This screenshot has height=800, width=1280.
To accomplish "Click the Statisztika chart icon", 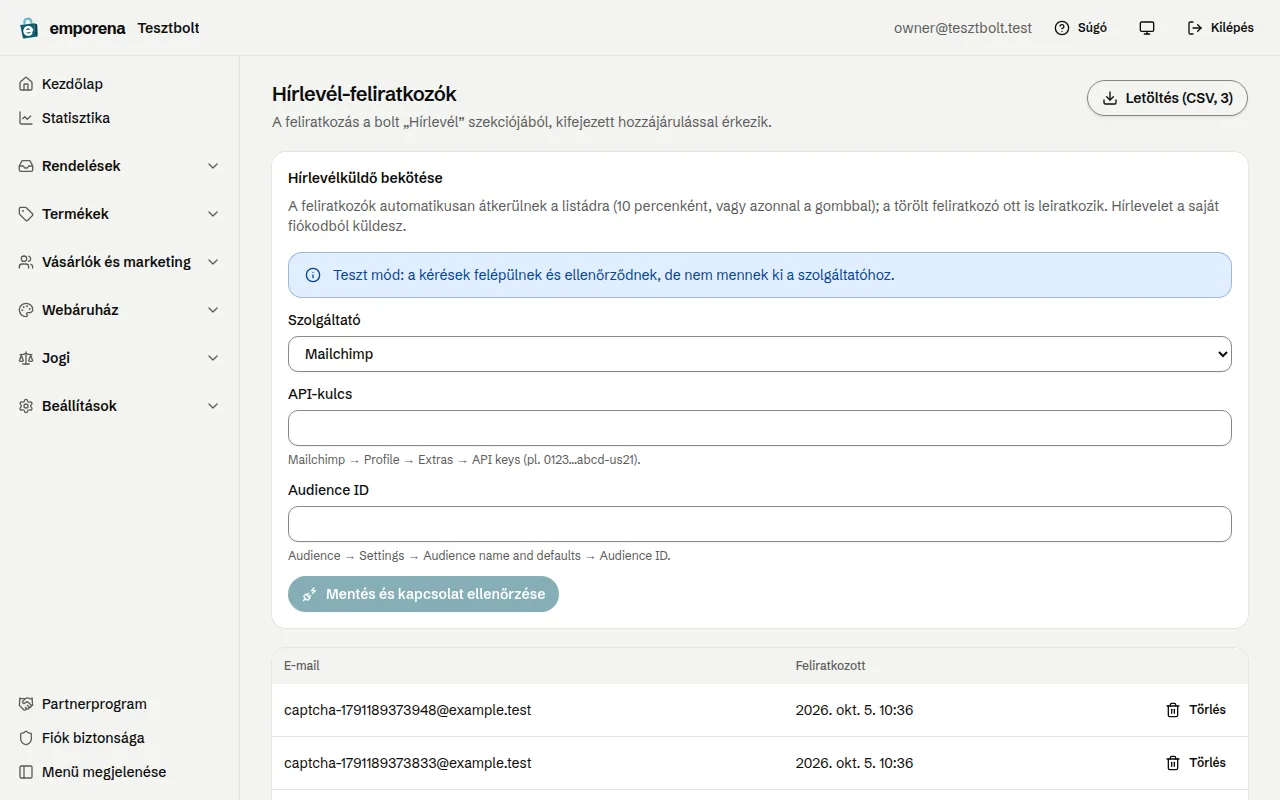I will coord(26,118).
